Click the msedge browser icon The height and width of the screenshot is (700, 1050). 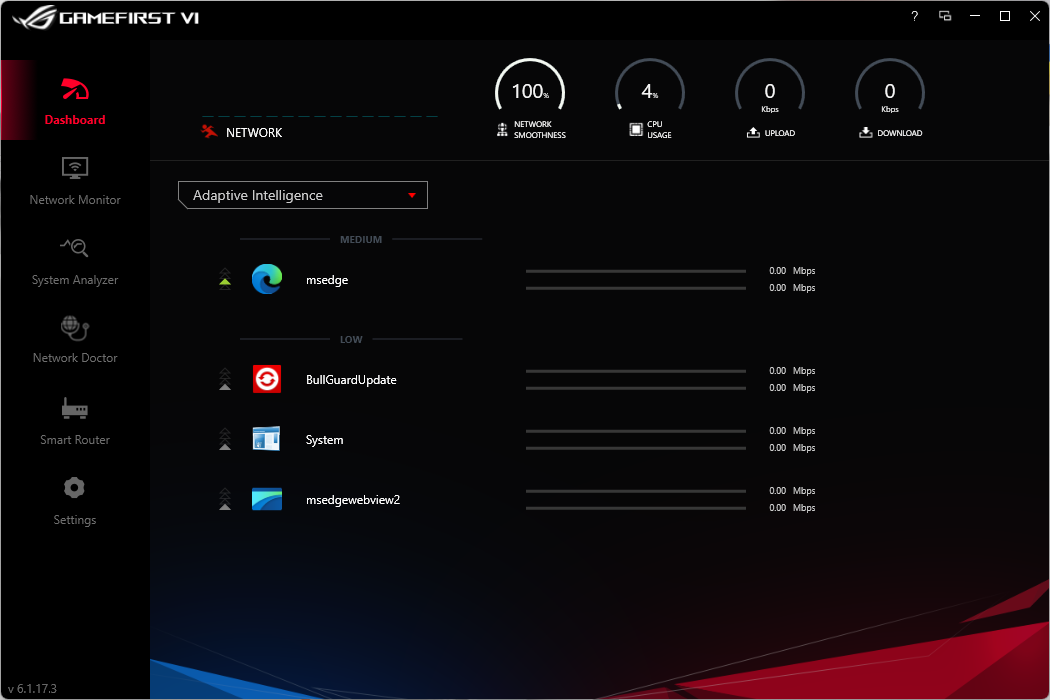coord(267,279)
